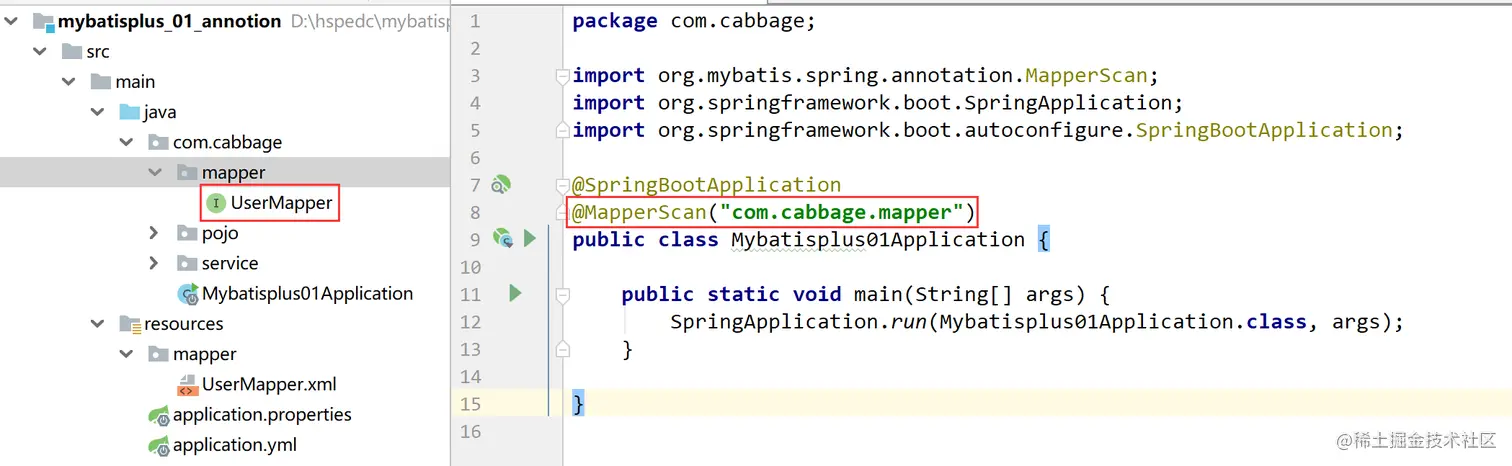Collapse the resources folder arrow
The height and width of the screenshot is (466, 1512).
[97, 324]
